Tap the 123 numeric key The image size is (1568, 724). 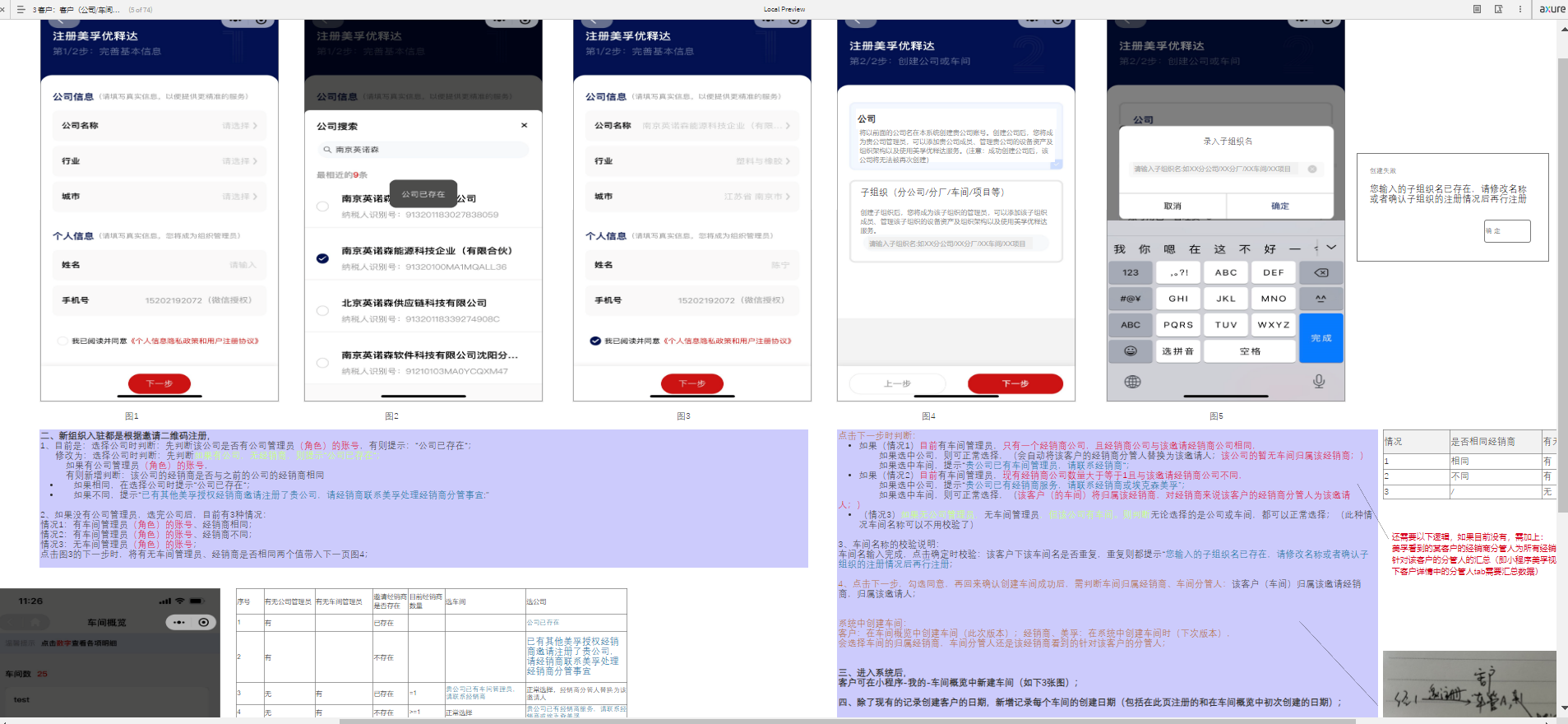(1131, 272)
